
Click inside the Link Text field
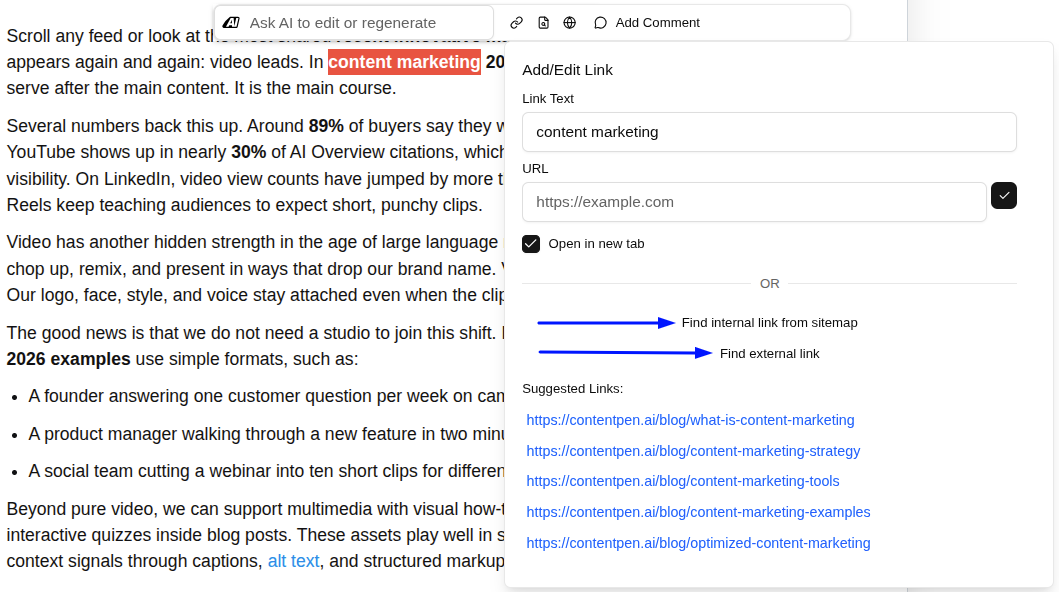click(769, 132)
